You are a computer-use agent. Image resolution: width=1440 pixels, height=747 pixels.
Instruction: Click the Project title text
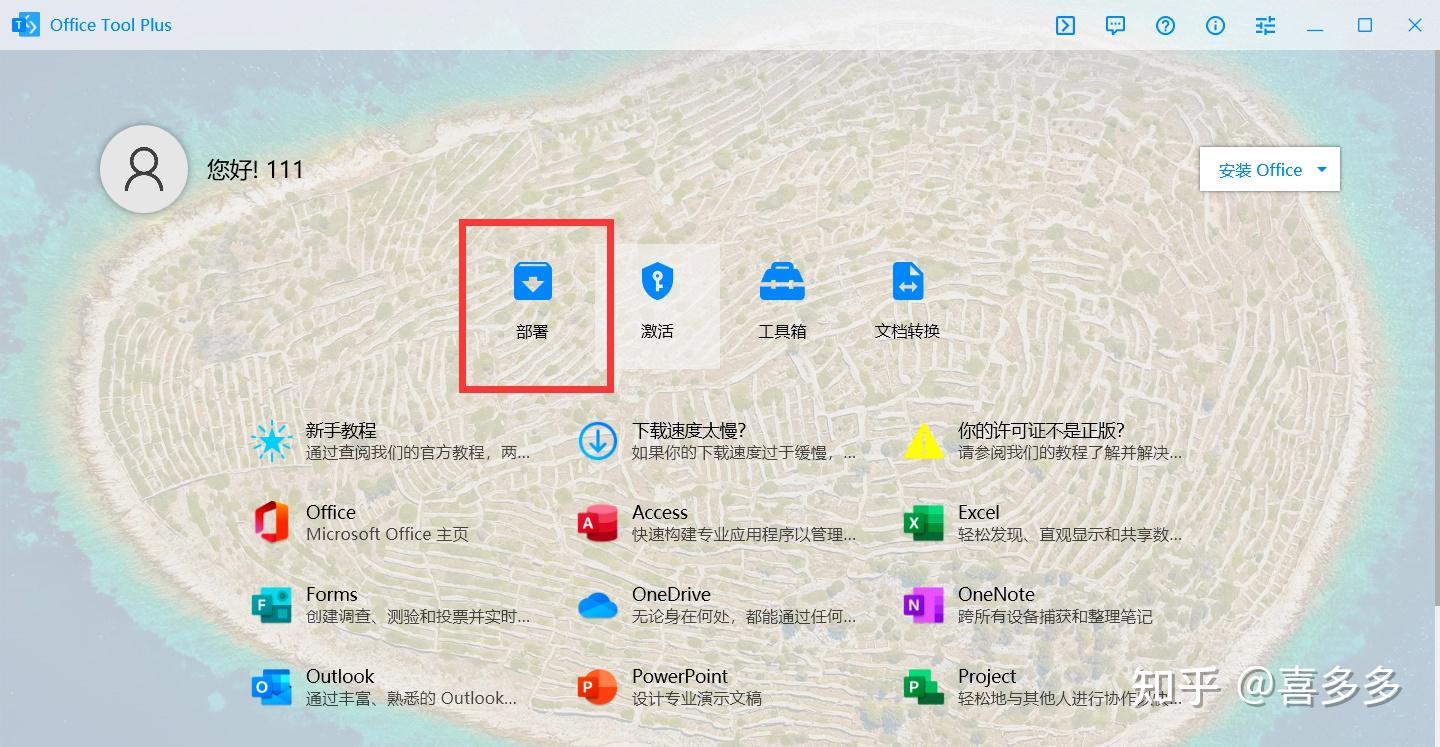point(987,676)
